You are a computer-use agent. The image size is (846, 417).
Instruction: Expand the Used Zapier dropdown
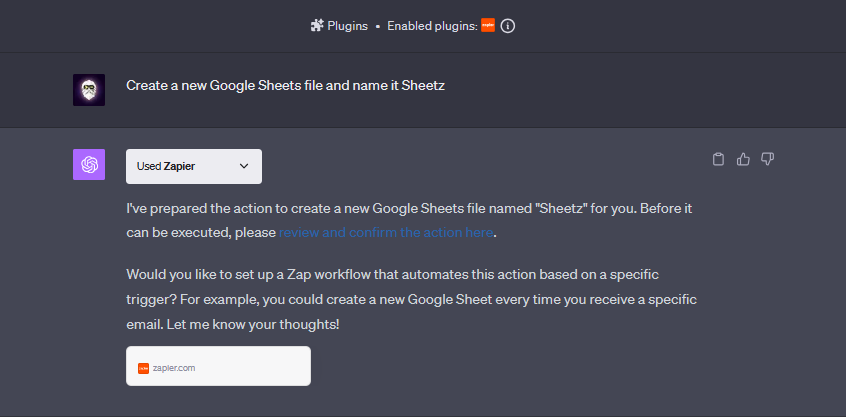click(194, 166)
